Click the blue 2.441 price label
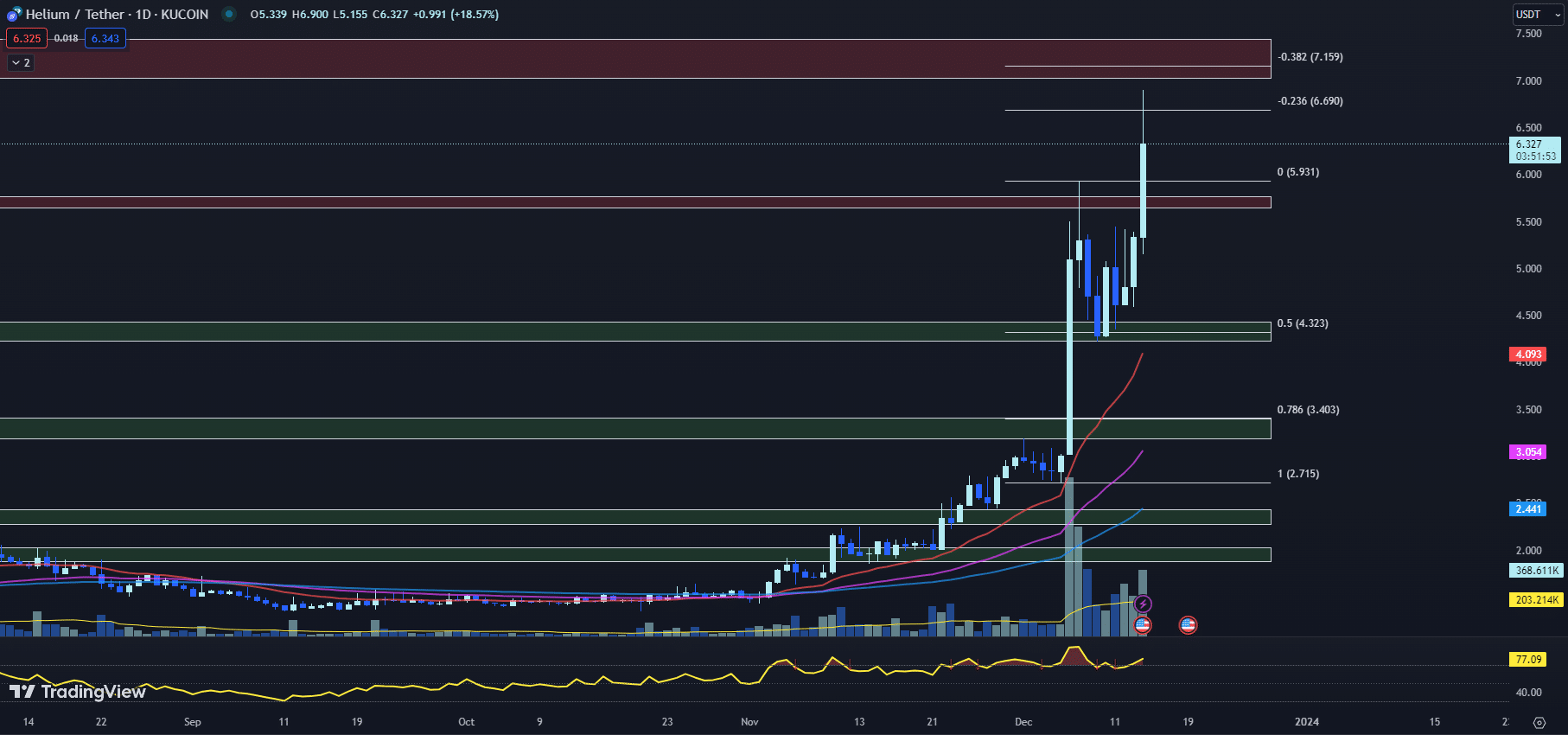 (x=1527, y=509)
